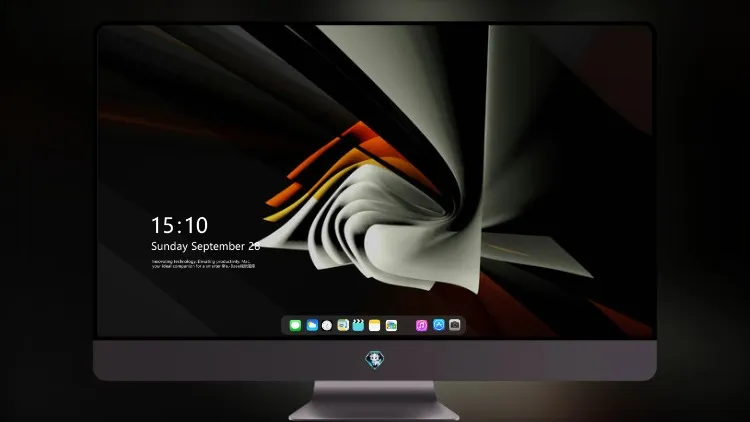The height and width of the screenshot is (422, 750).
Task: Open the yellow Notes app in dock
Action: (x=375, y=325)
